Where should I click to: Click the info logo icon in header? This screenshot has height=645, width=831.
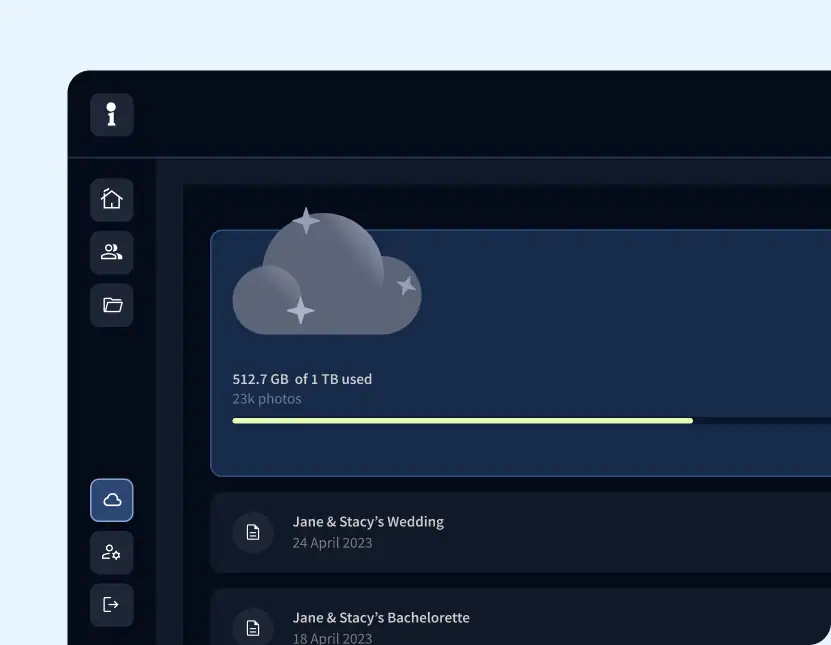(111, 115)
